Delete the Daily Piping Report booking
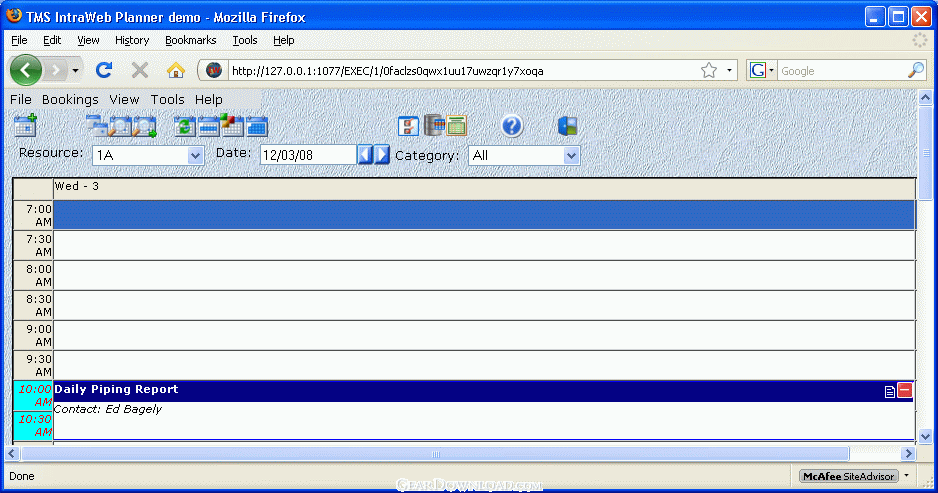This screenshot has height=493, width=938. click(905, 391)
